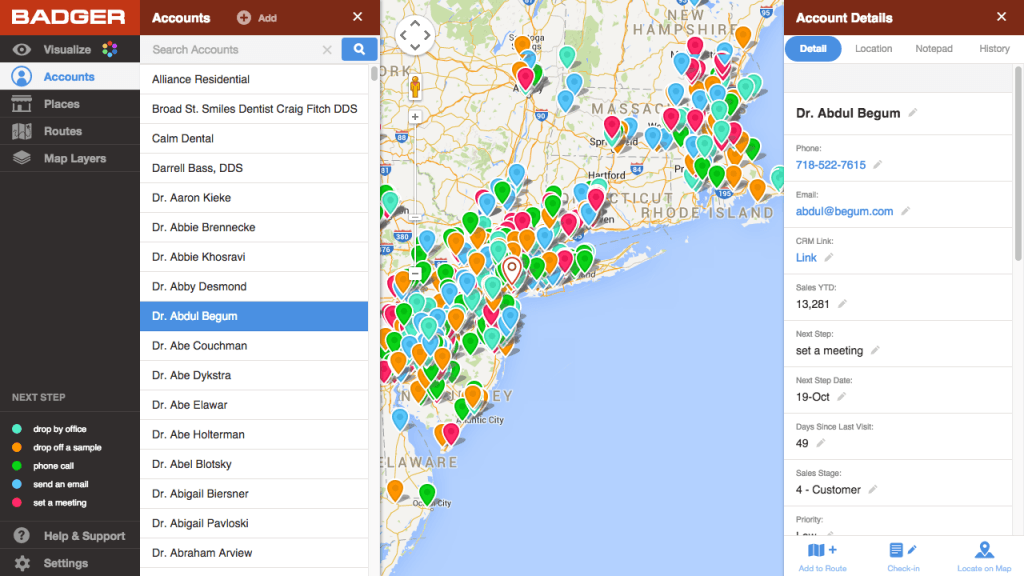Zoom in using the map zoom slider plus control

pos(414,116)
